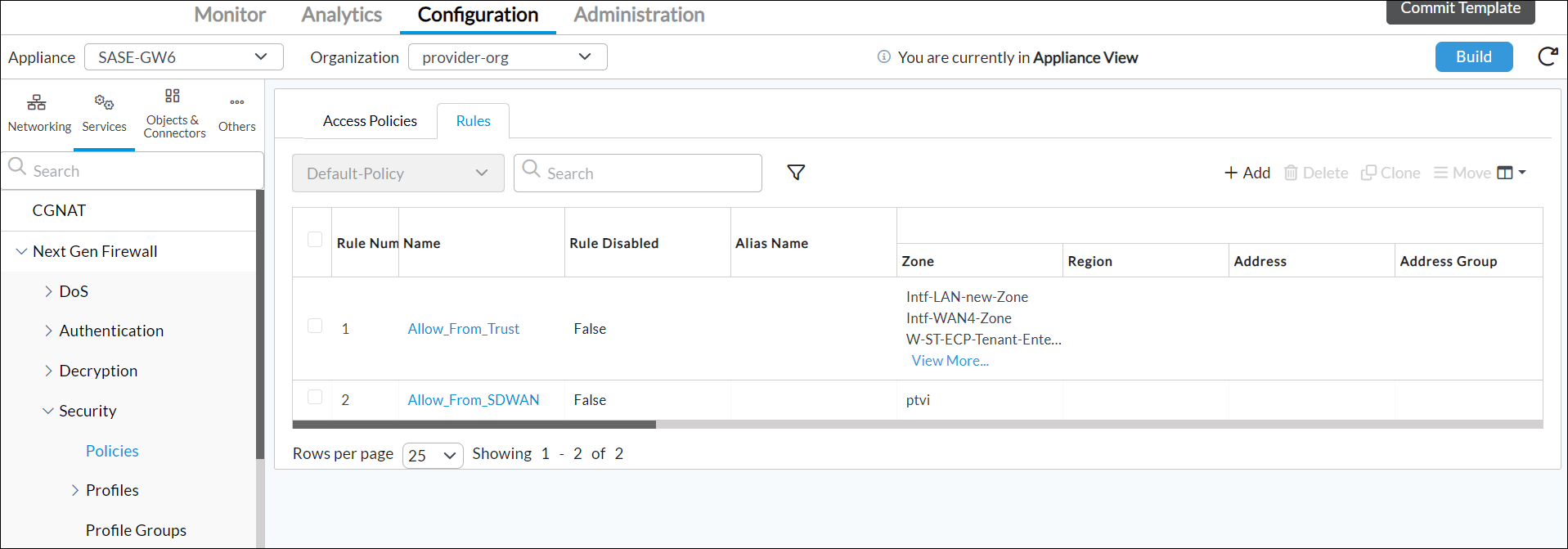Switch to the Administration tab
Viewport: 1568px width, 549px height.
tap(639, 15)
